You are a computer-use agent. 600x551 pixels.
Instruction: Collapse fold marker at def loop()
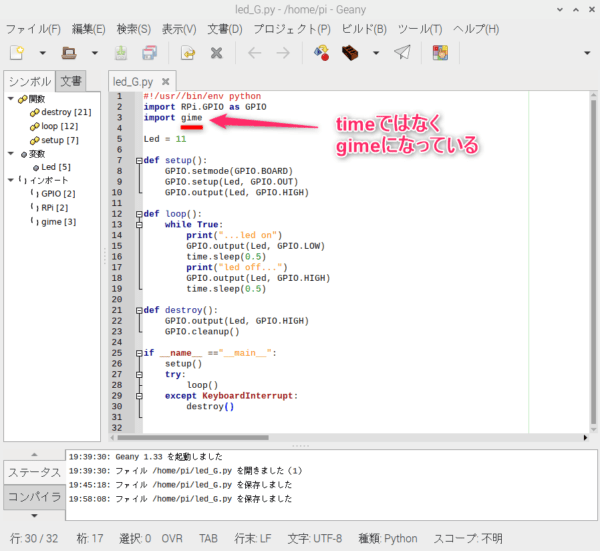coord(139,214)
